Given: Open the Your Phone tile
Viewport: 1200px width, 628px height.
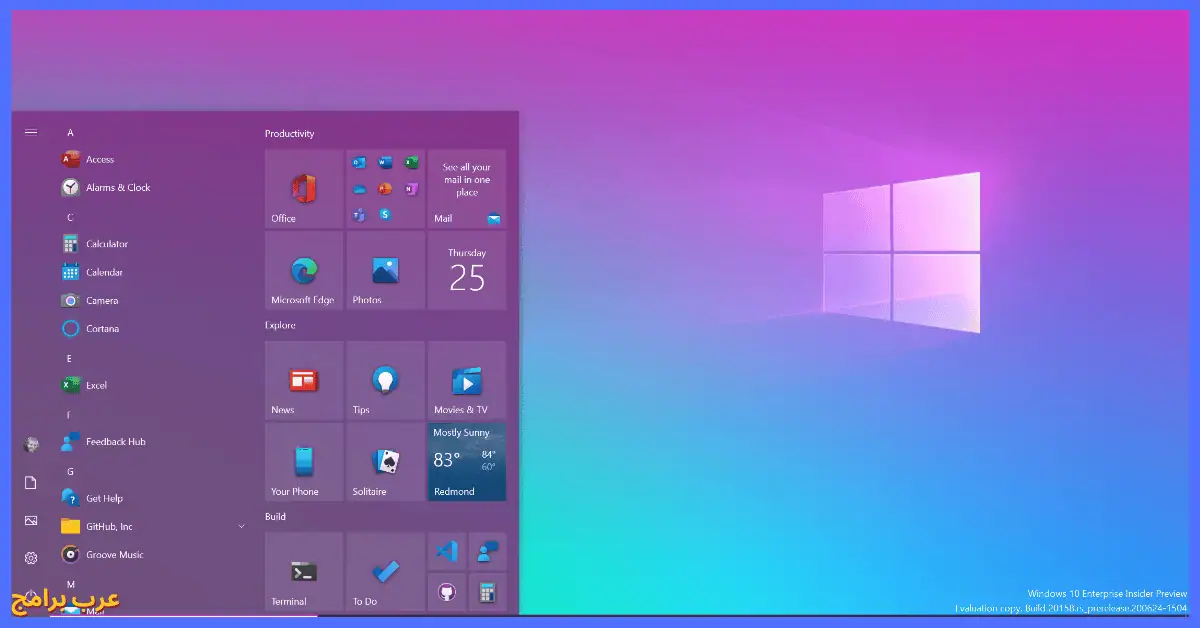Looking at the screenshot, I should (304, 462).
